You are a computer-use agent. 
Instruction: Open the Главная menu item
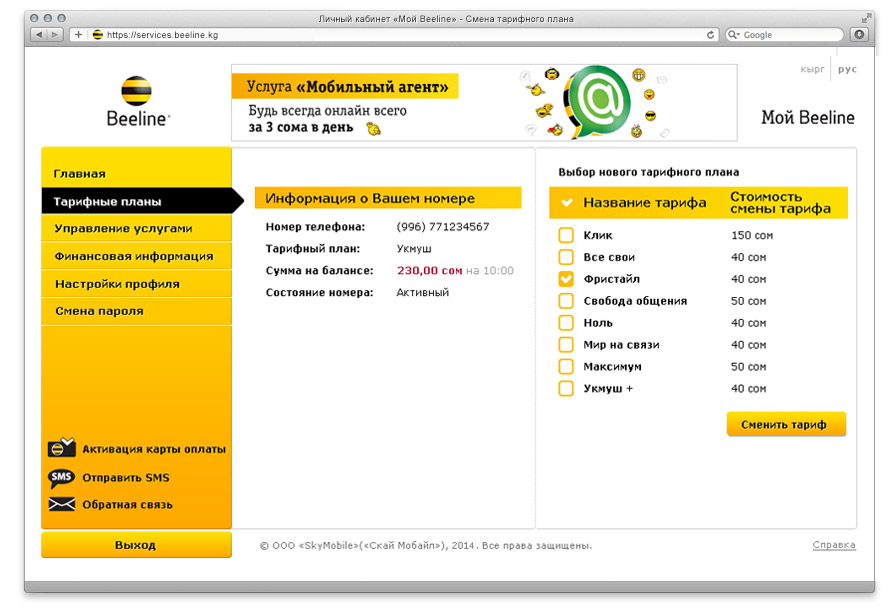(x=136, y=173)
